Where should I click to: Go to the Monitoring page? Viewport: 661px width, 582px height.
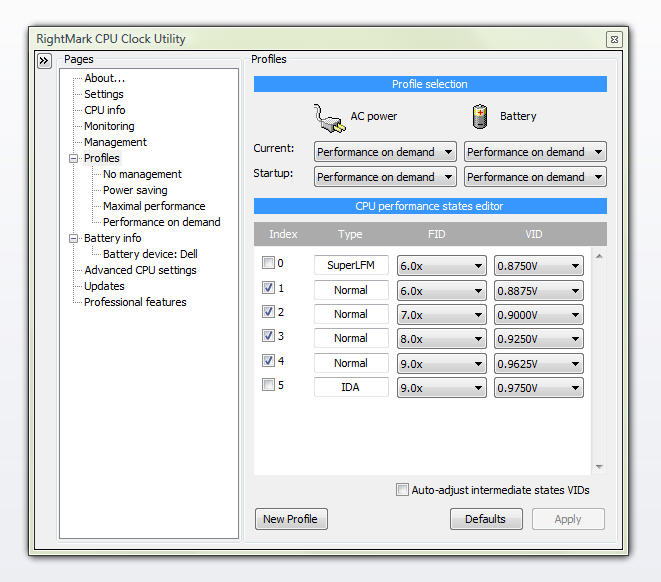click(109, 126)
